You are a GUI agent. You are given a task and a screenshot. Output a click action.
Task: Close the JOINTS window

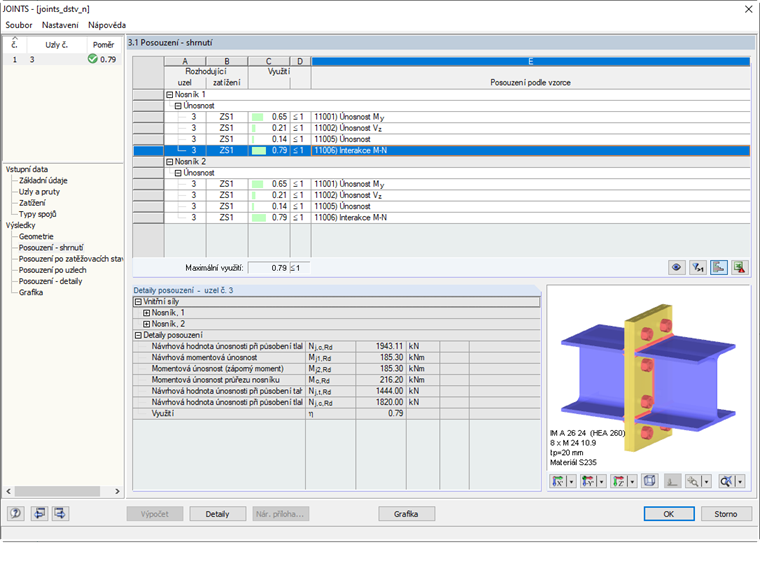[749, 9]
